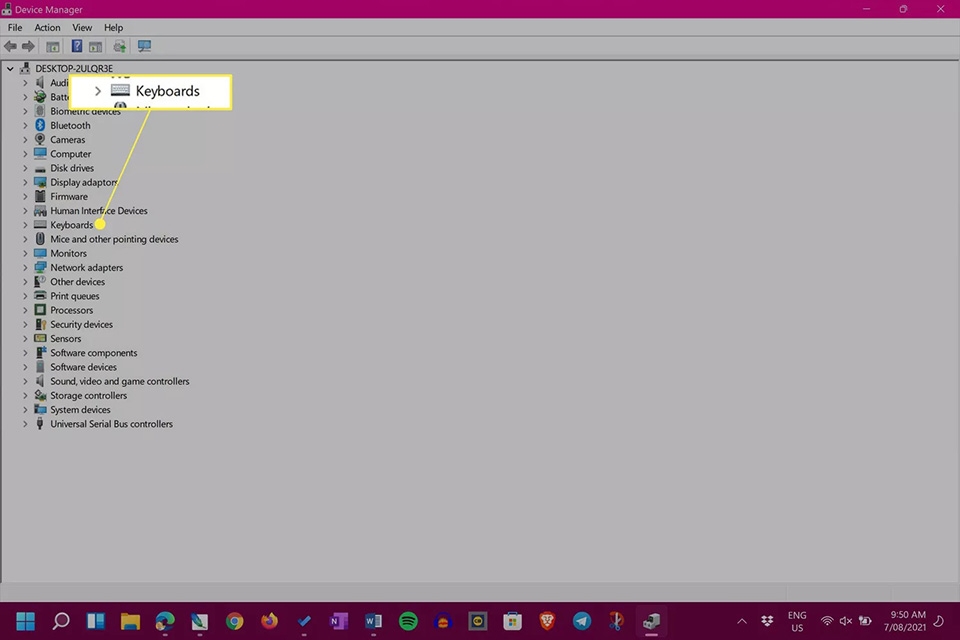
Task: Open taskbar Search magnifier
Action: click(61, 622)
